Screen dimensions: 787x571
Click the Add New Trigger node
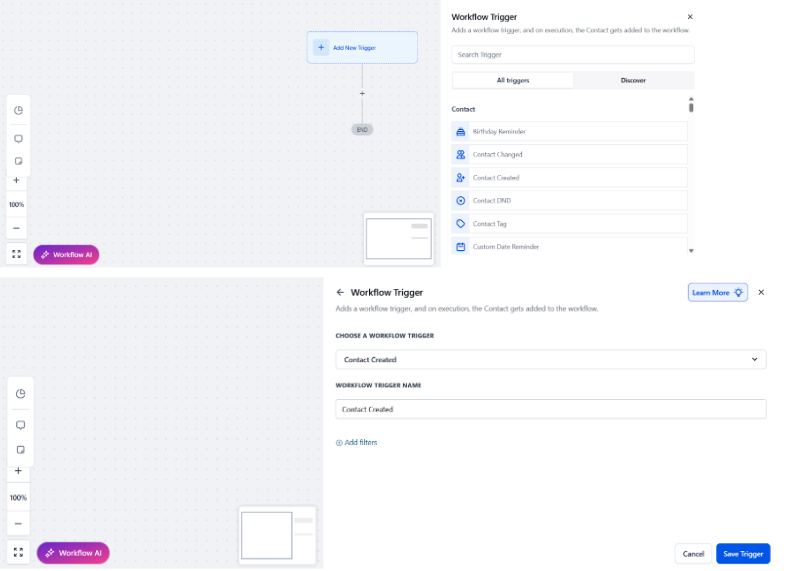coord(362,47)
